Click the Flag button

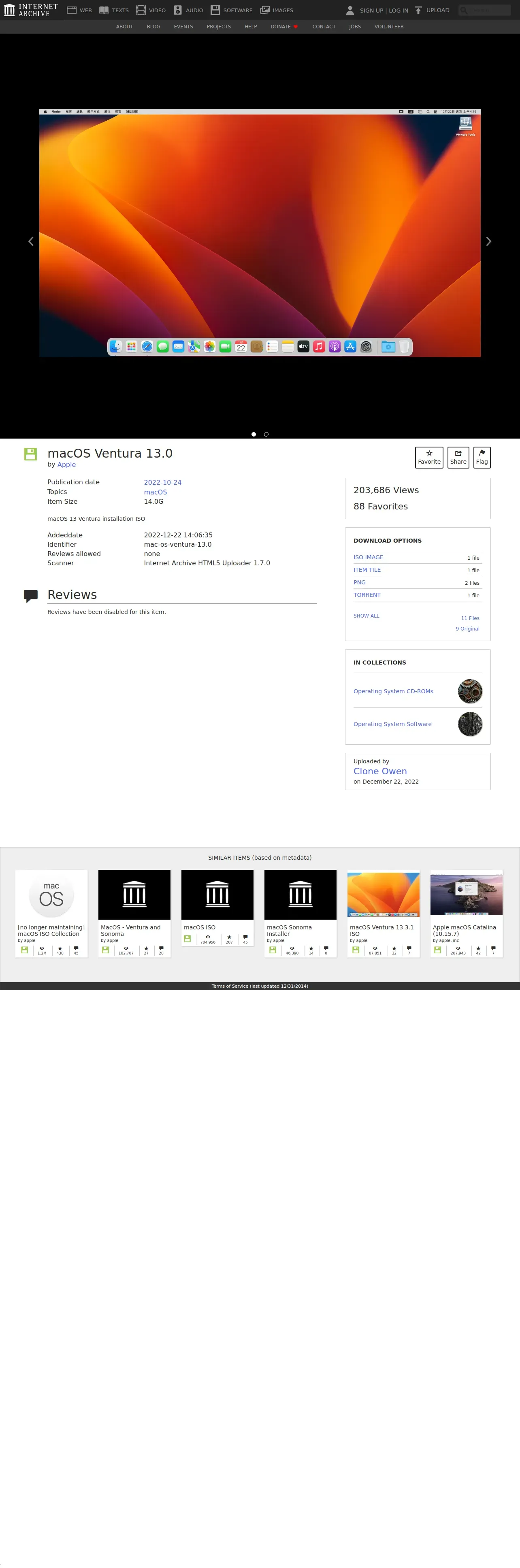(x=482, y=457)
